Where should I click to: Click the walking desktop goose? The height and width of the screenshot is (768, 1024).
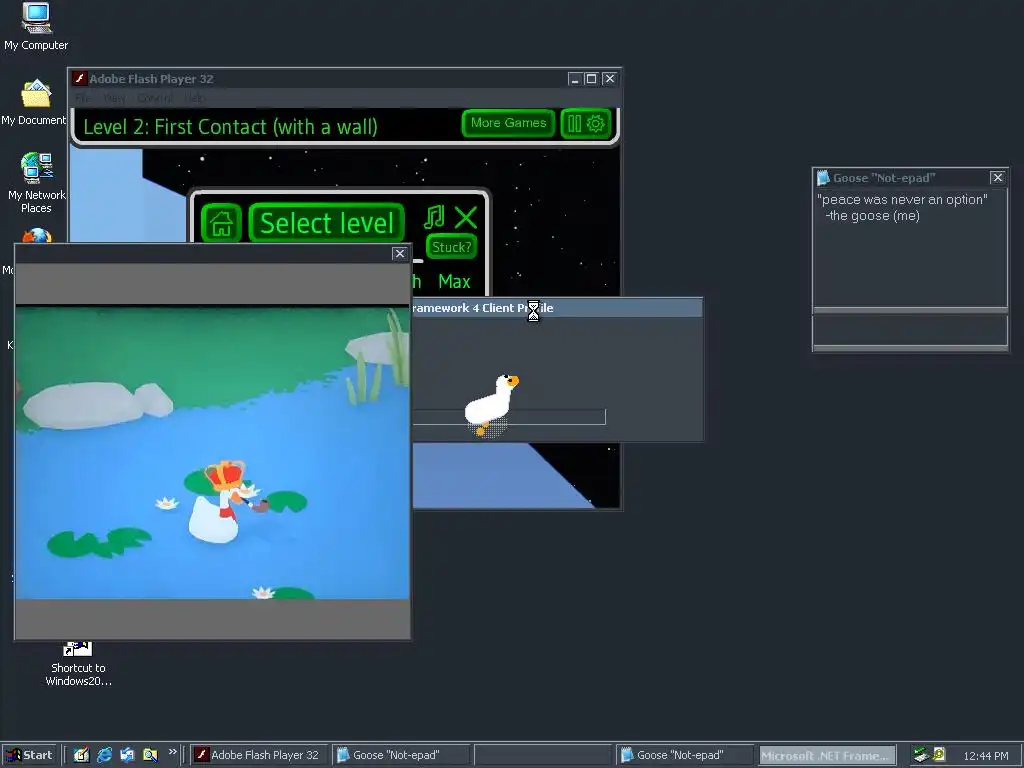pyautogui.click(x=491, y=404)
